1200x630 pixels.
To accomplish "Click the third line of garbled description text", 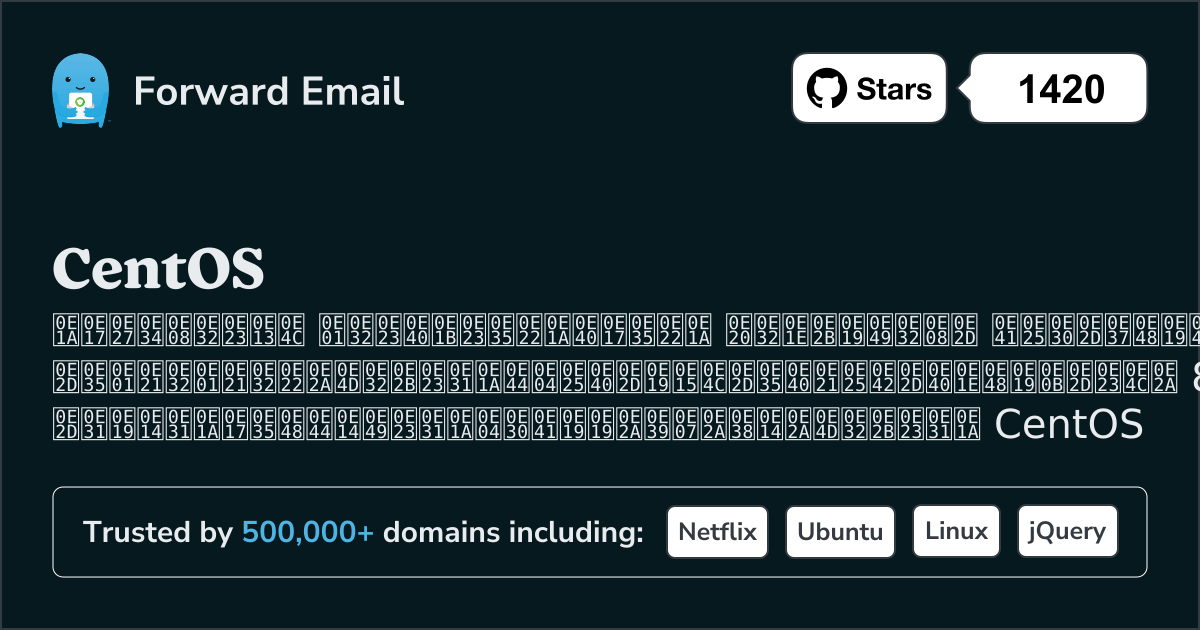I will click(500, 425).
